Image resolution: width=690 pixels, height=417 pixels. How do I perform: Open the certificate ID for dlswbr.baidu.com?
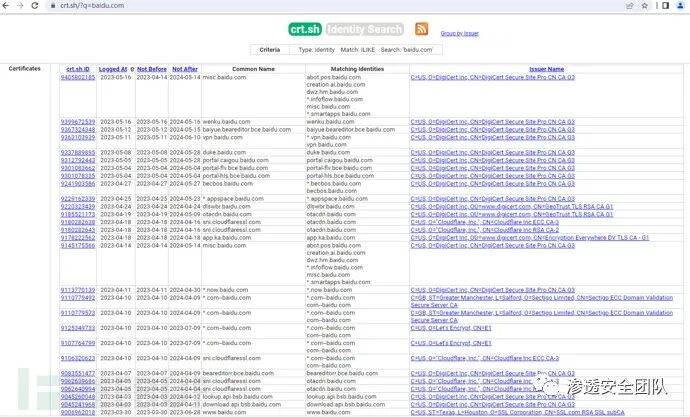pos(78,207)
